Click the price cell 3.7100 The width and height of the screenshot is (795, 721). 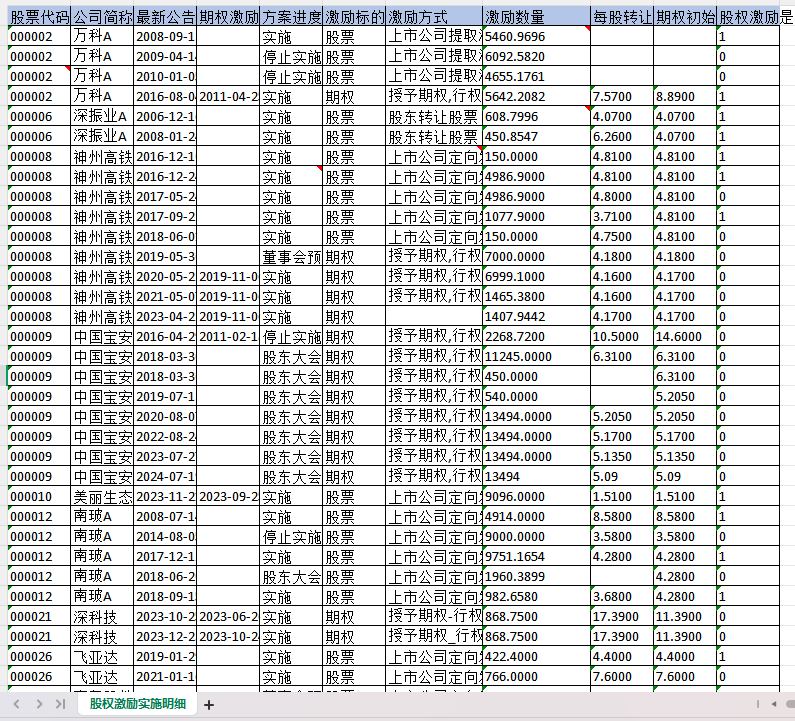point(622,217)
